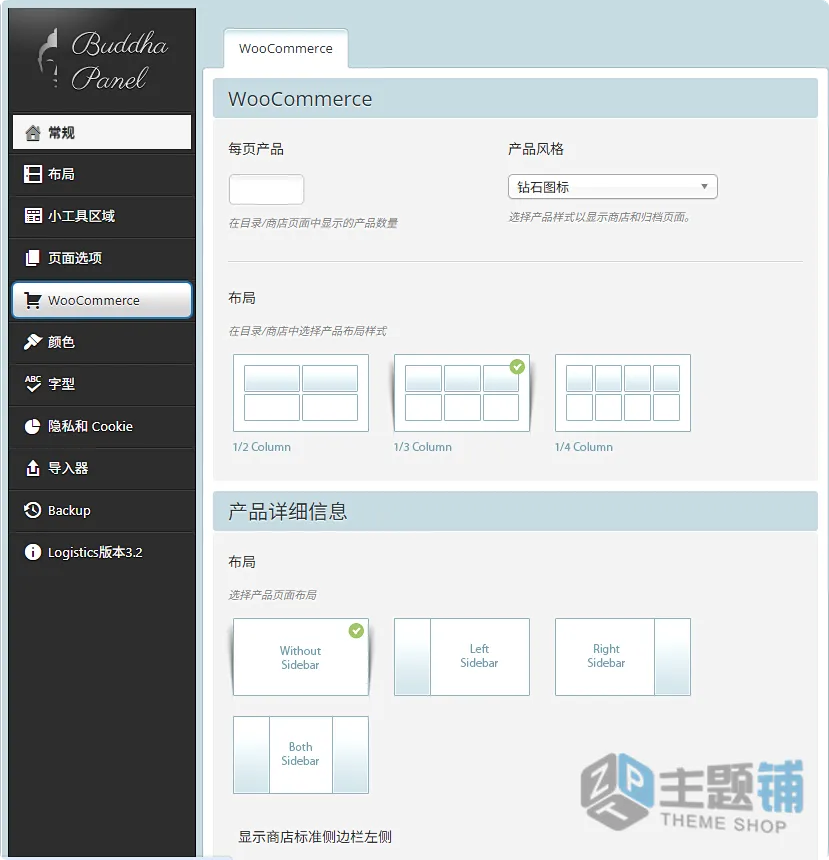
Task: Choose the 1/4 Column shop layout
Action: 623,393
